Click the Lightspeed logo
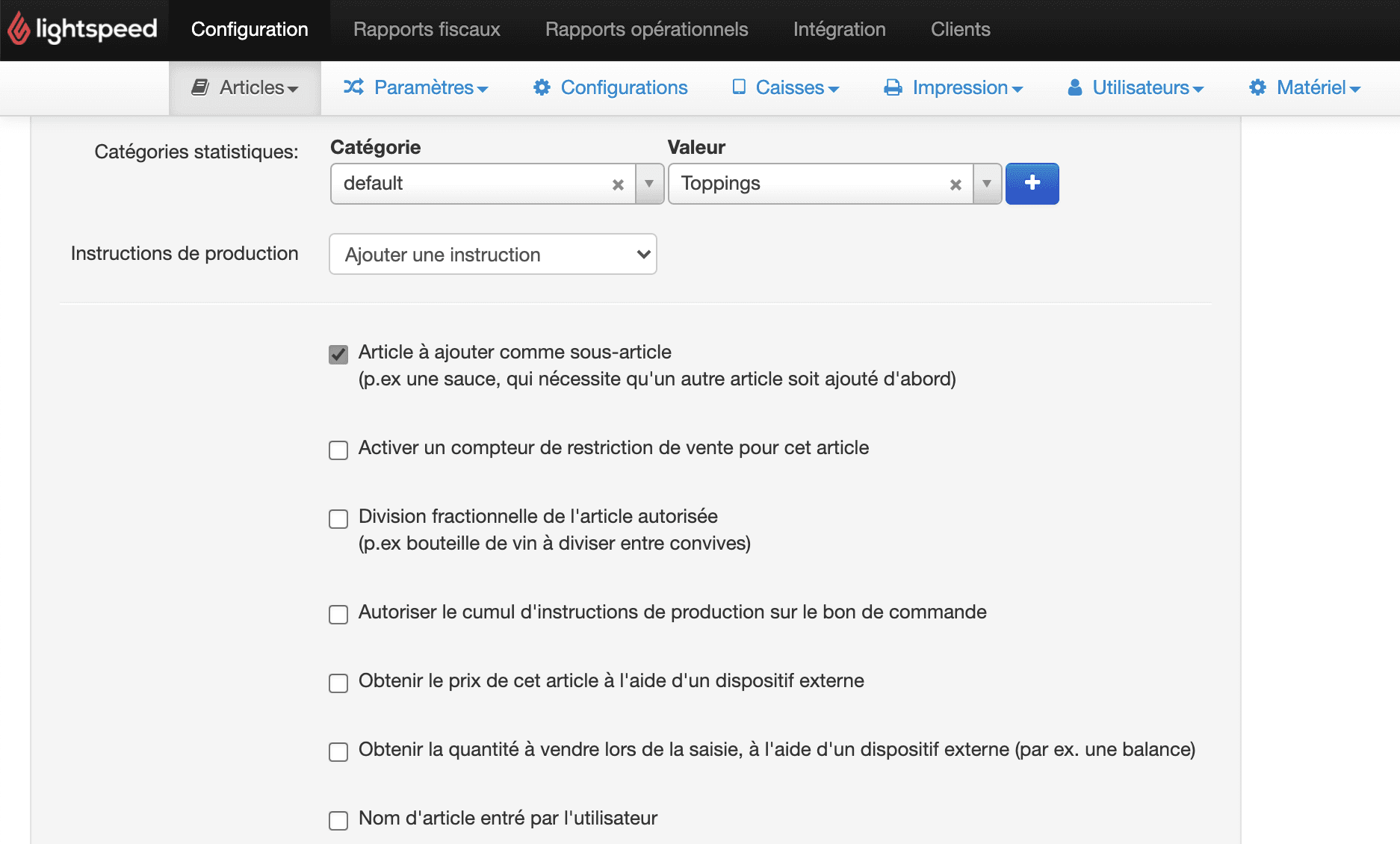Screen dimensions: 1400x844 (82, 28)
